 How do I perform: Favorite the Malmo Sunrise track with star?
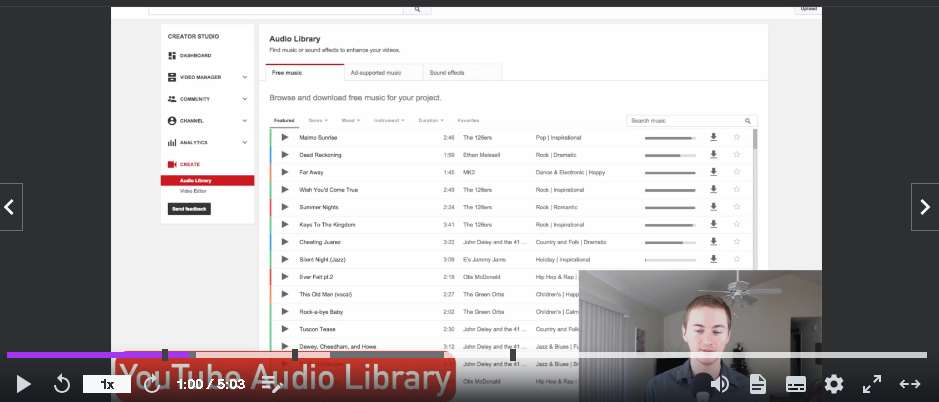(737, 137)
